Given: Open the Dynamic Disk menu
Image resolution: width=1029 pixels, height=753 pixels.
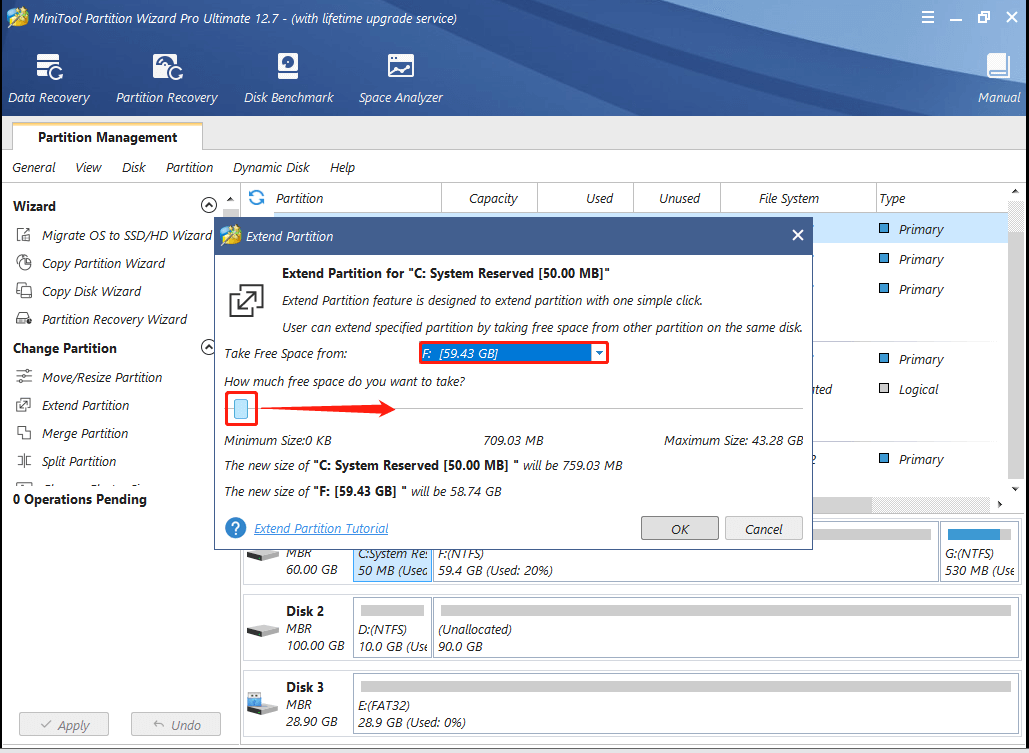Looking at the screenshot, I should [271, 167].
